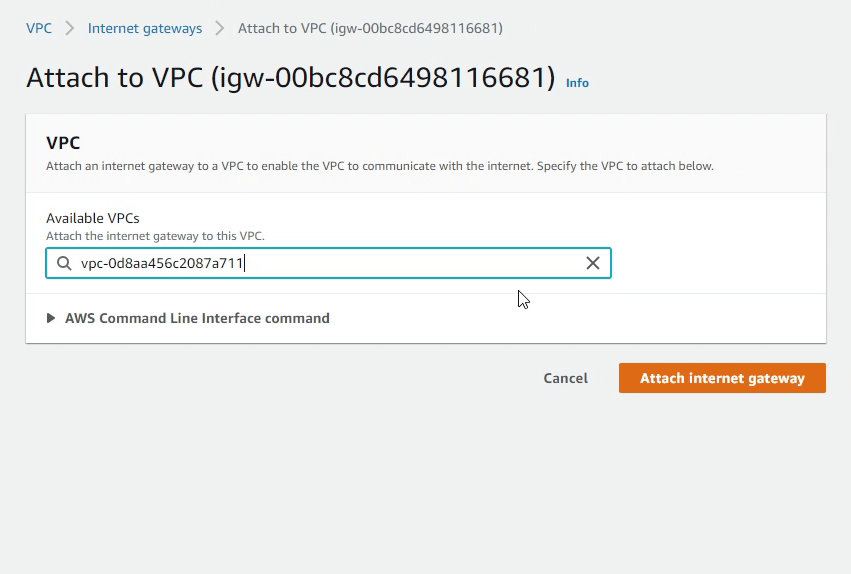Select current breadcrumb 'Attach to VPC' text
This screenshot has height=574, width=851.
tap(370, 28)
